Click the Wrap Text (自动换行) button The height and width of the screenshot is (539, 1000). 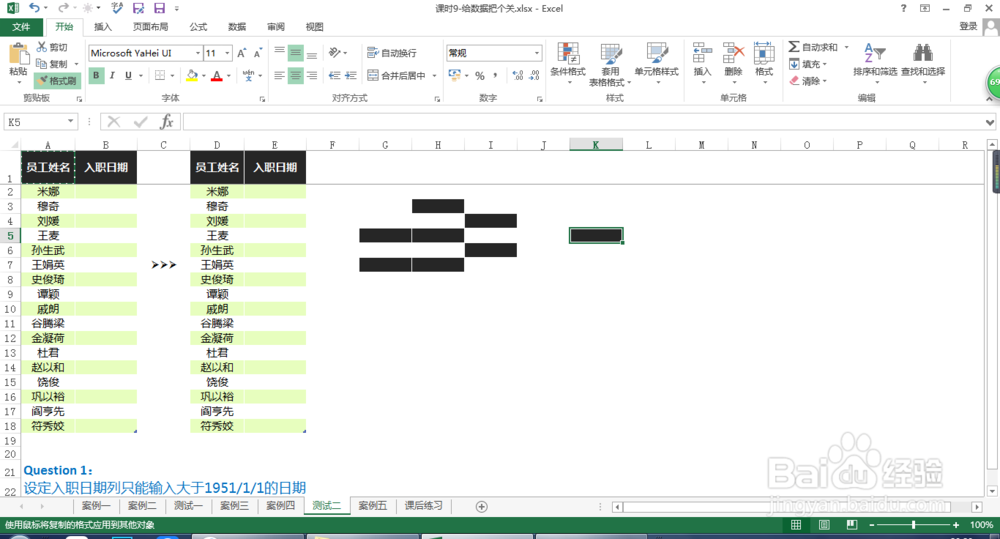tap(392, 52)
